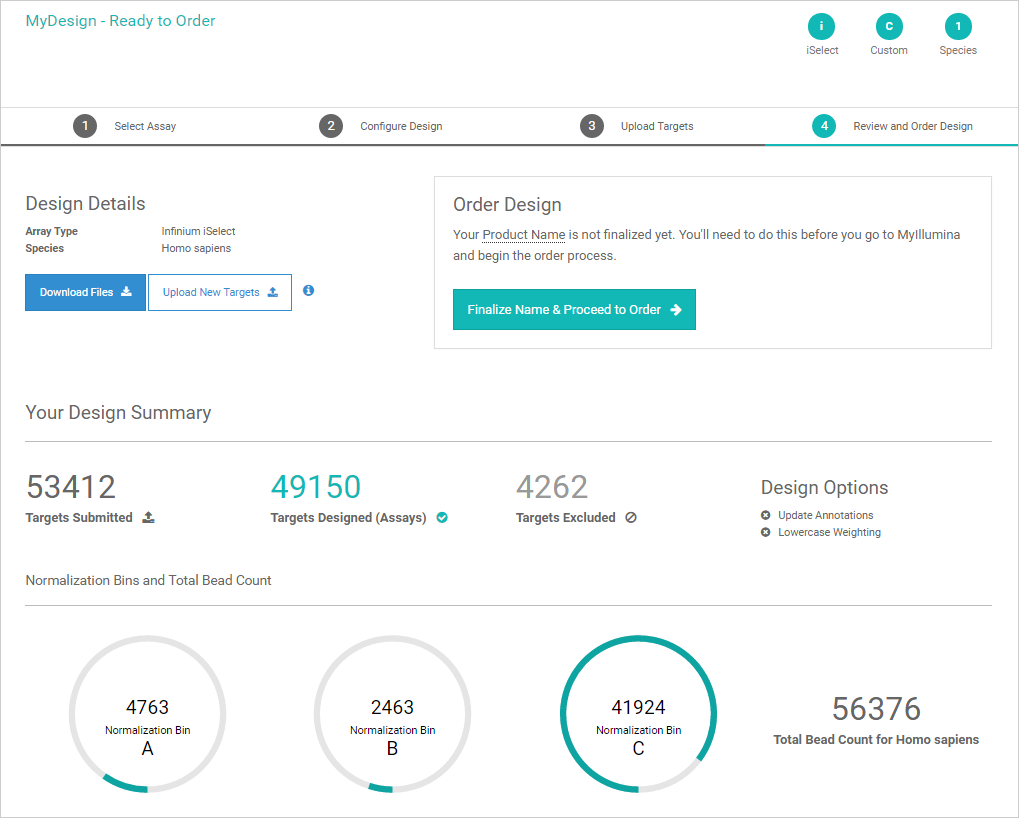The height and width of the screenshot is (818, 1019).
Task: Click the 49150 Targets Designed number
Action: point(315,487)
